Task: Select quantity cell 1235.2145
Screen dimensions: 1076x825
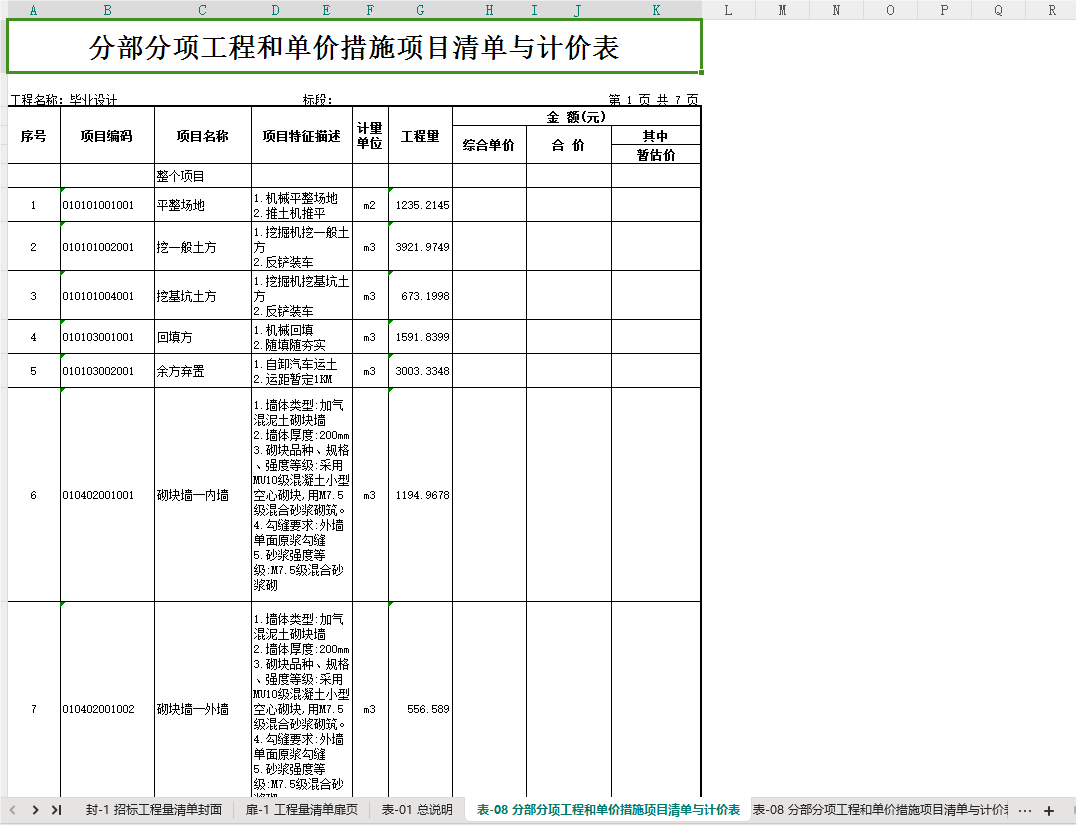Action: coord(420,205)
